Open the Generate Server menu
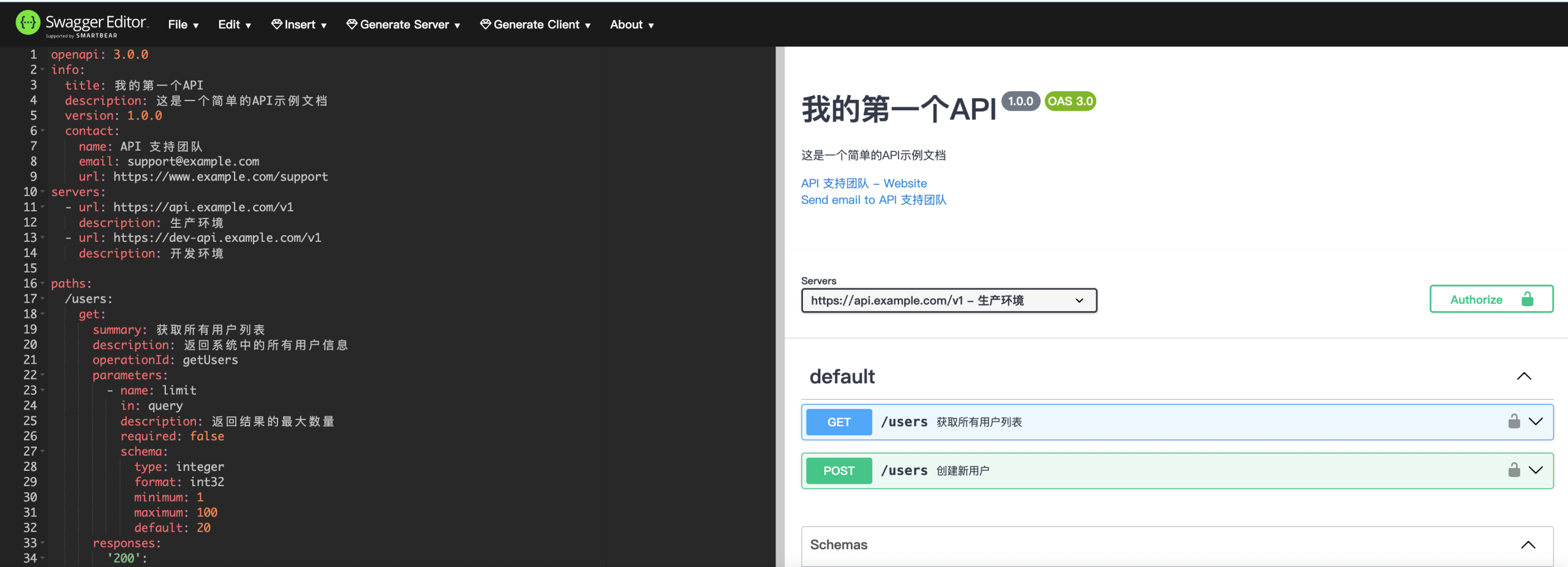 pyautogui.click(x=404, y=24)
